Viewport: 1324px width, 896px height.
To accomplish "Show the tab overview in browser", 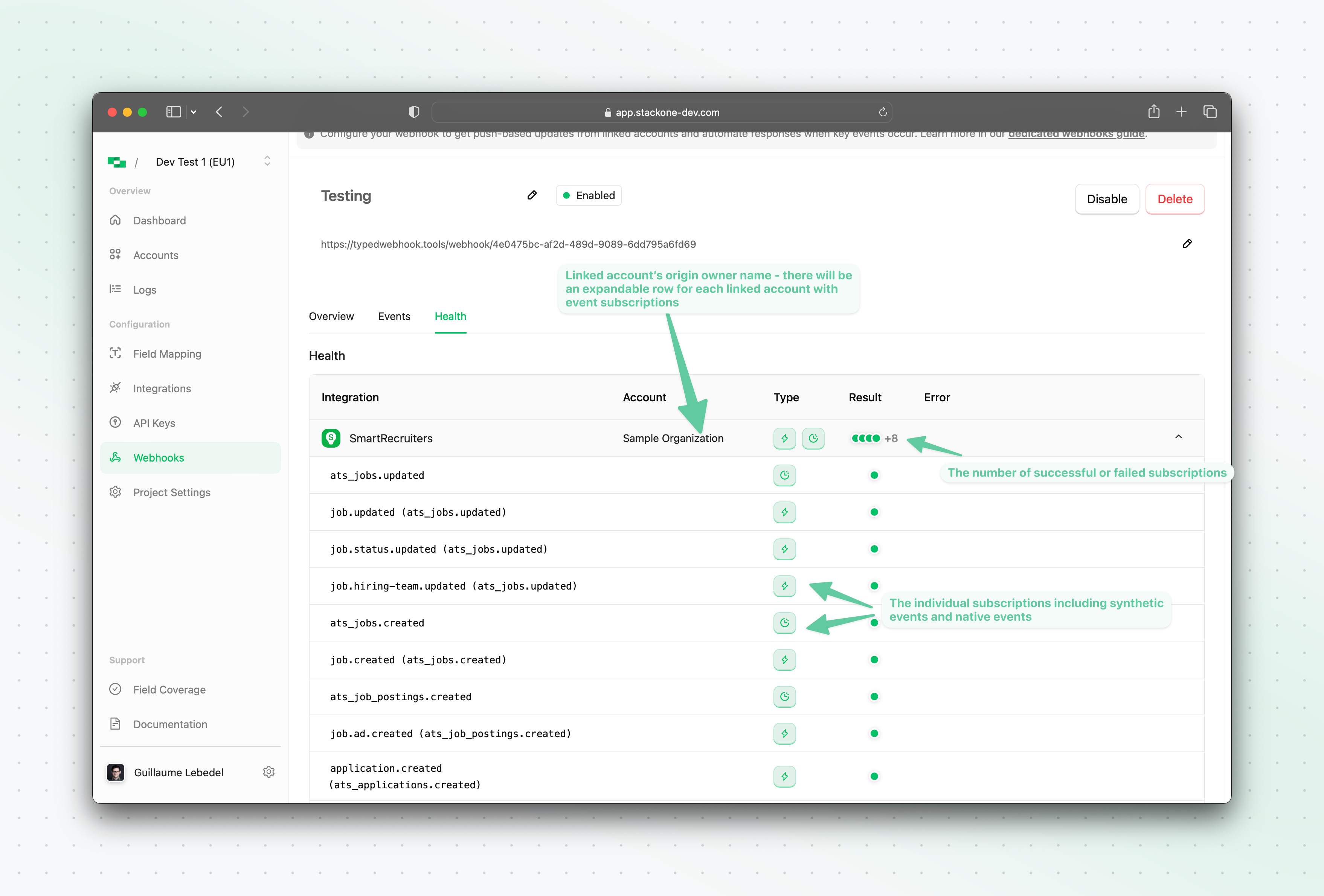I will 1210,112.
